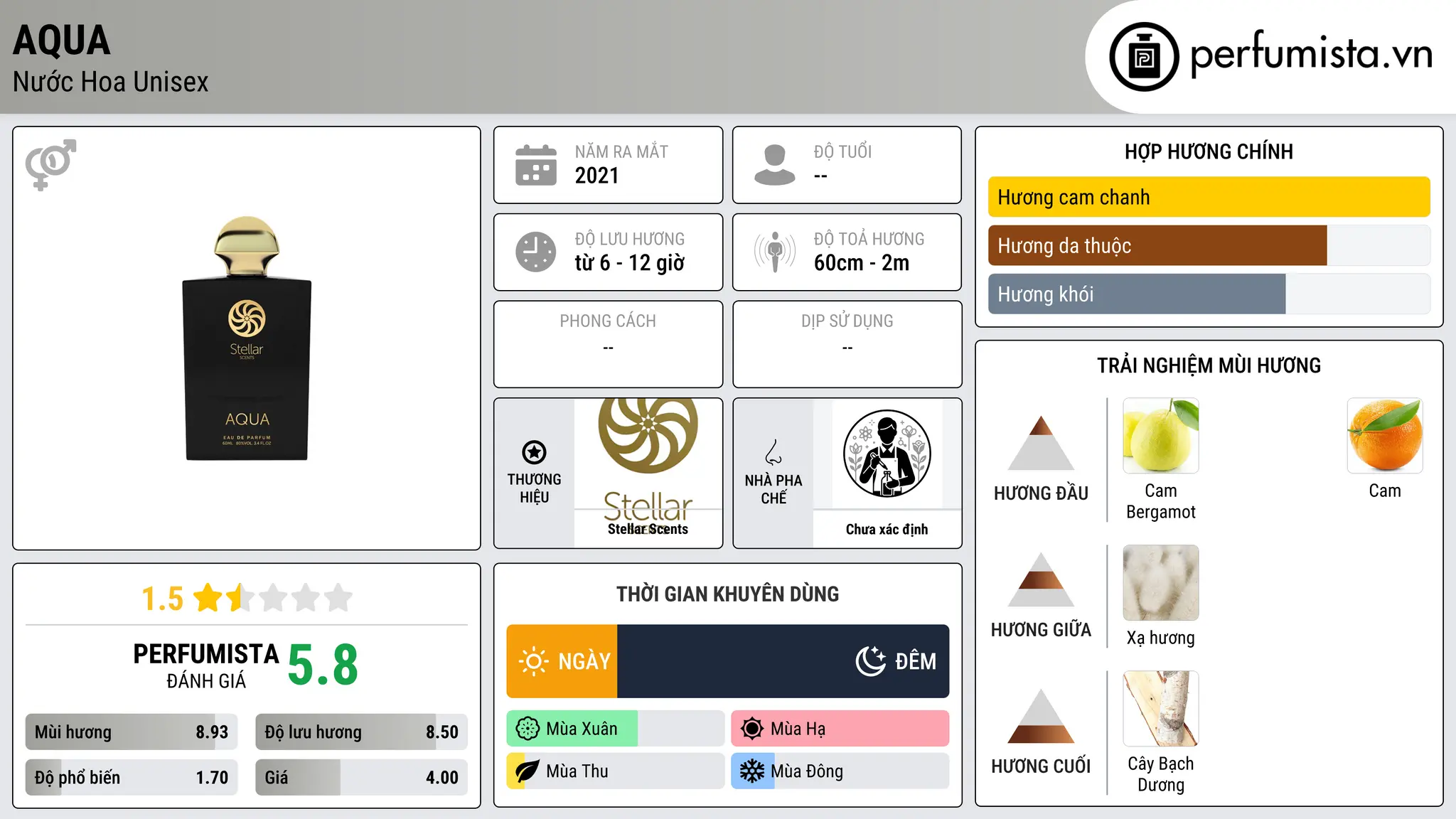Click the sun icon for Mùa Hạ
Image resolution: width=1456 pixels, height=819 pixels.
[x=752, y=729]
